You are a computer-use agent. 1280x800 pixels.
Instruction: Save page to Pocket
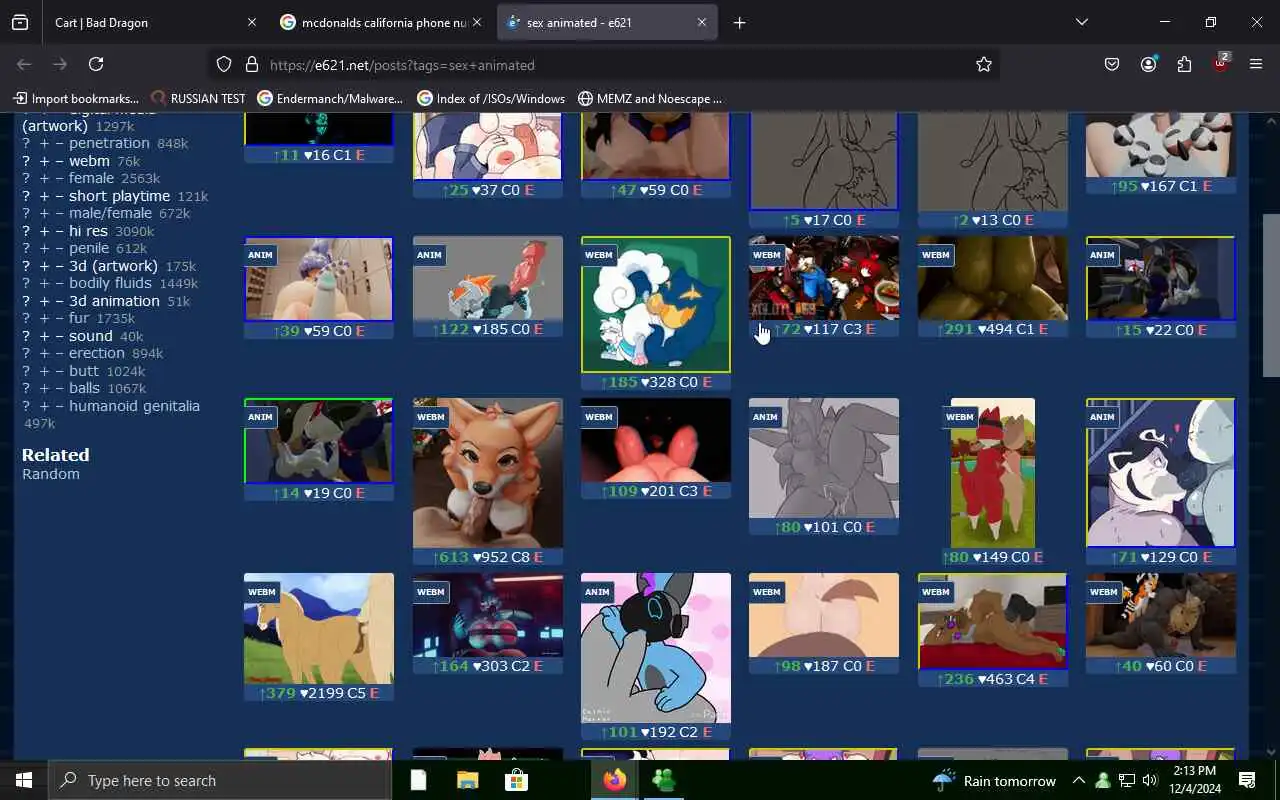(x=1112, y=64)
